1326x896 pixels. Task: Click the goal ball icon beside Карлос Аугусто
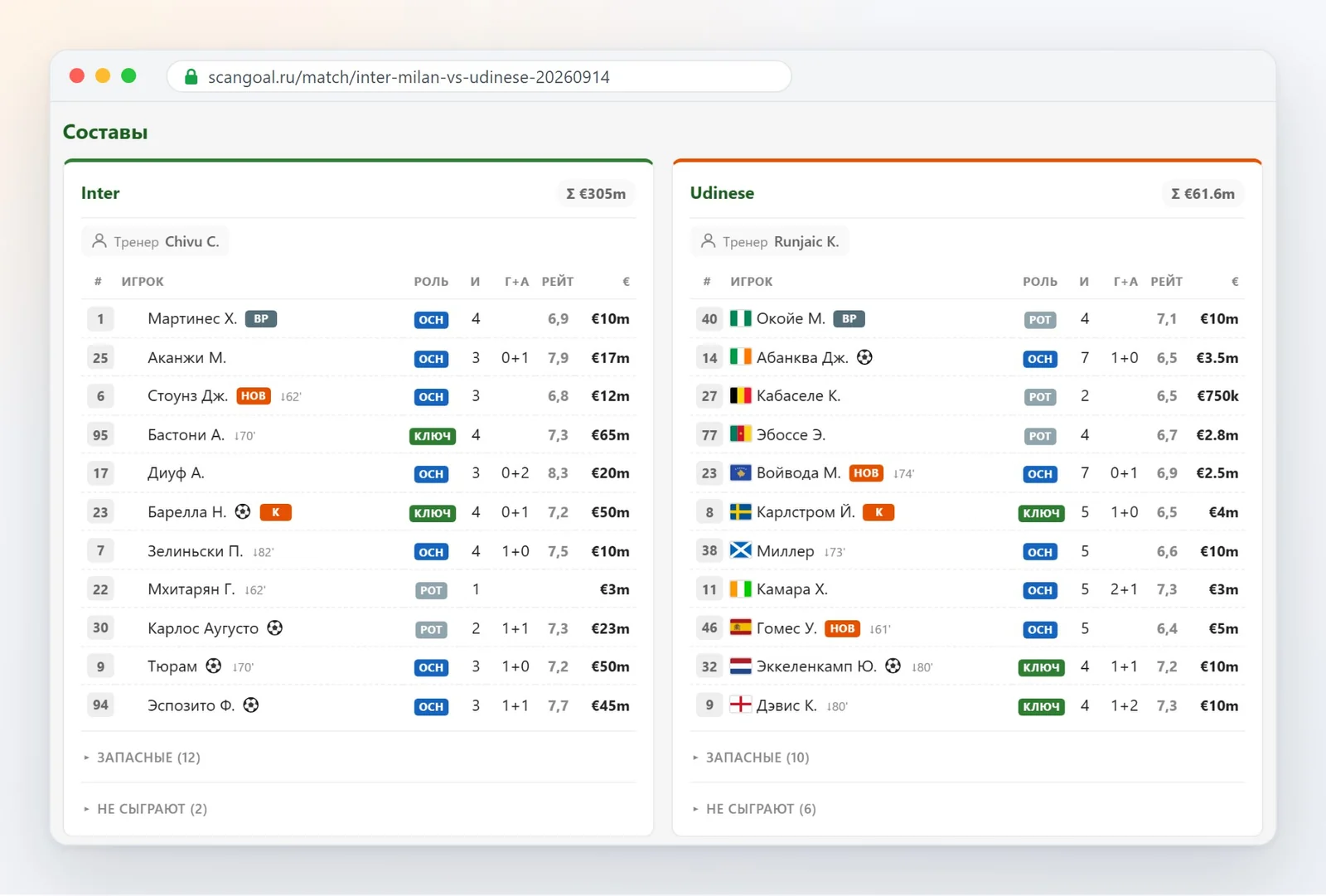click(275, 627)
